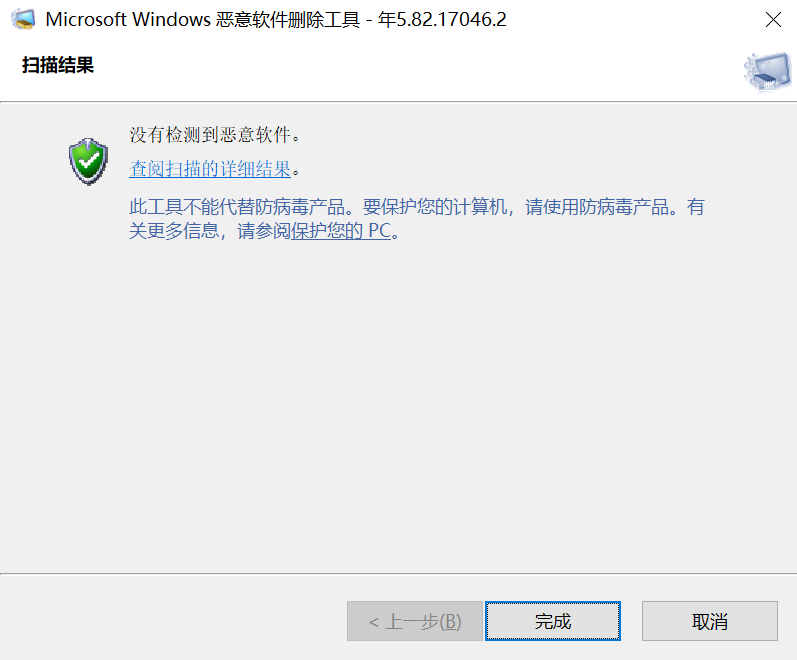Click the 取消 button
This screenshot has width=797, height=660.
point(710,621)
